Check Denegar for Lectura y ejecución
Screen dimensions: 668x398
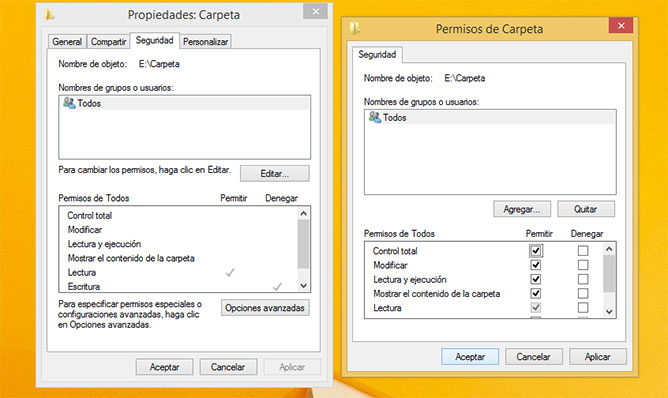(583, 279)
